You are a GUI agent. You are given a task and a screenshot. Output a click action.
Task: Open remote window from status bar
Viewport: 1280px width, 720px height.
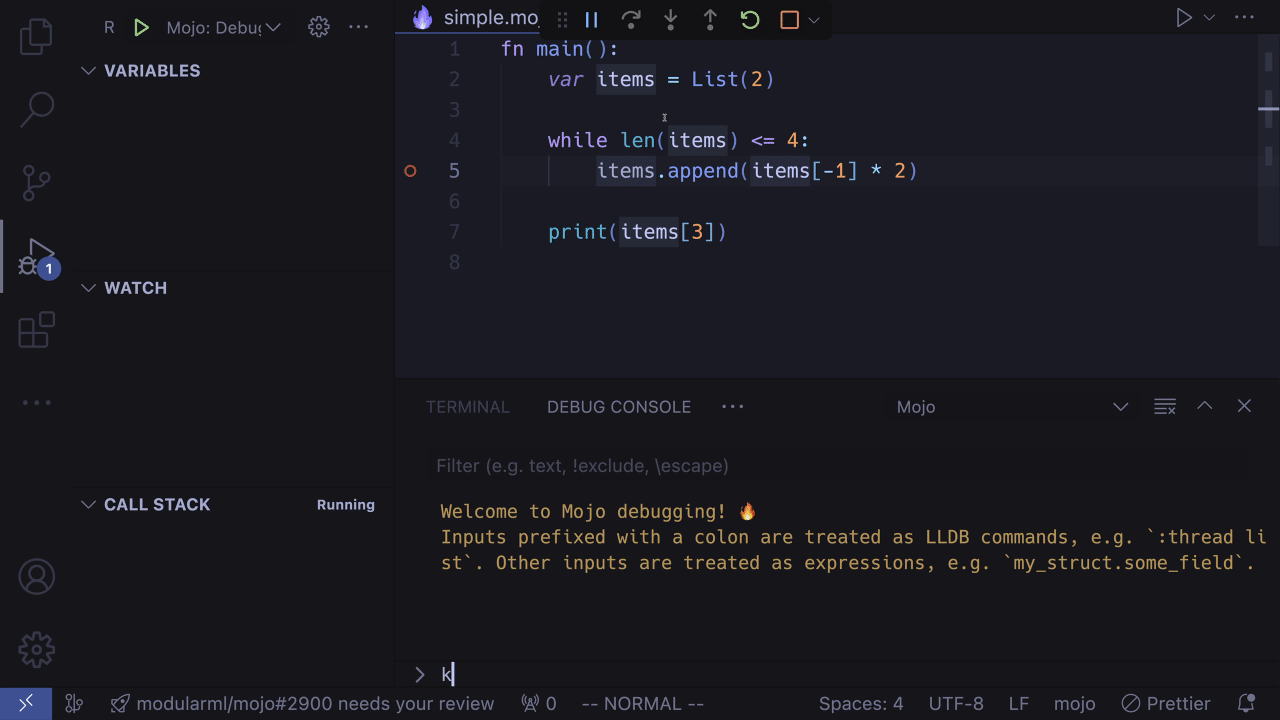[x=26, y=704]
